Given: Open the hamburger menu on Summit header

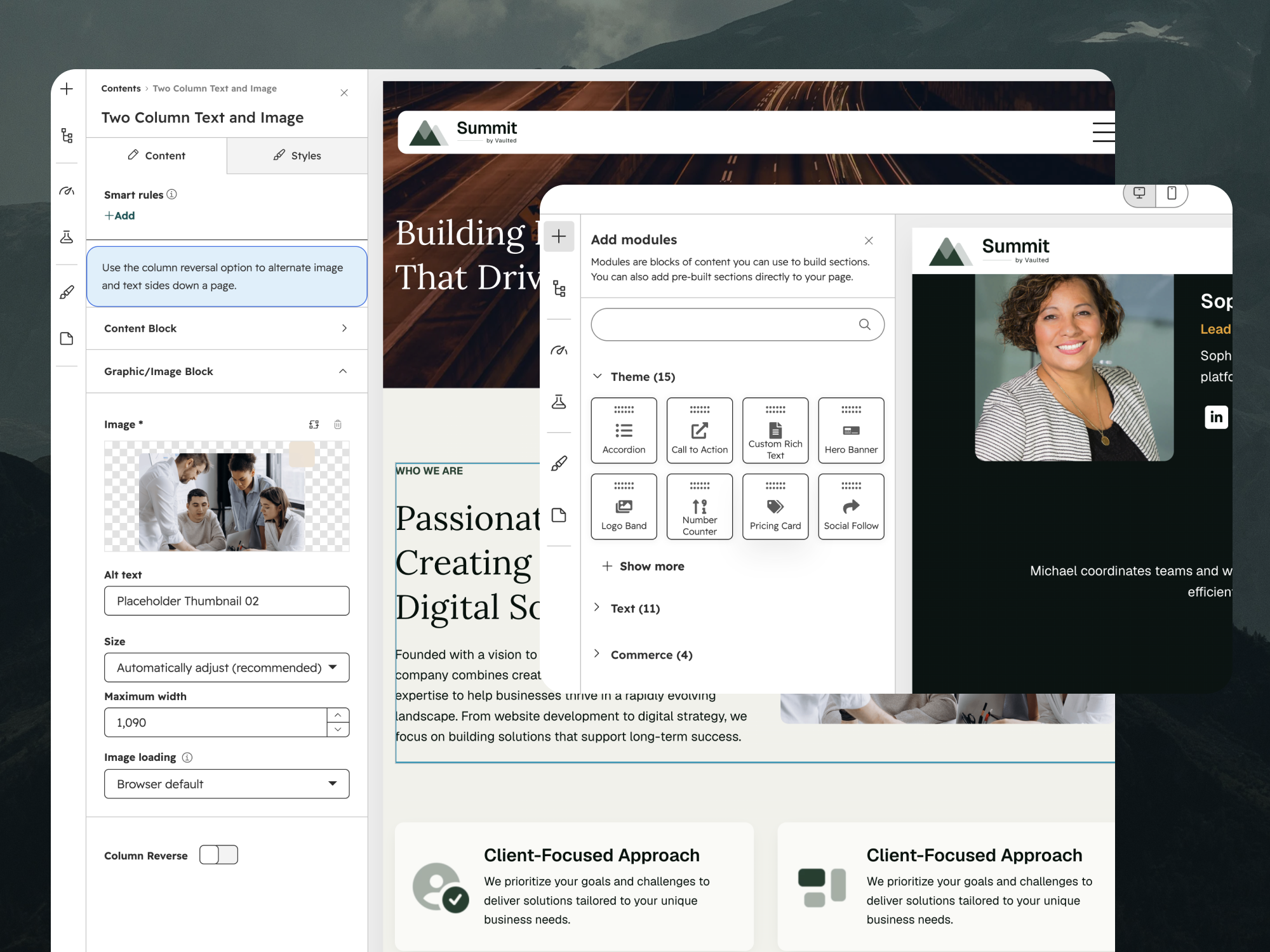Looking at the screenshot, I should pos(1104,132).
